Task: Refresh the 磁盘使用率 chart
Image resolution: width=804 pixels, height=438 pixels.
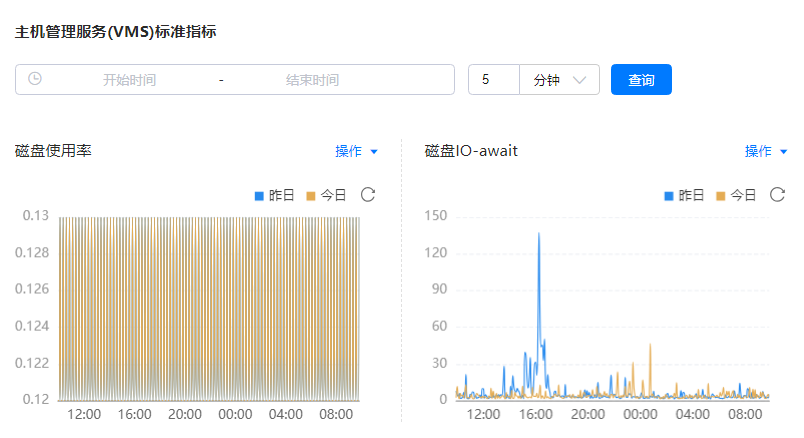Action: pos(368,195)
